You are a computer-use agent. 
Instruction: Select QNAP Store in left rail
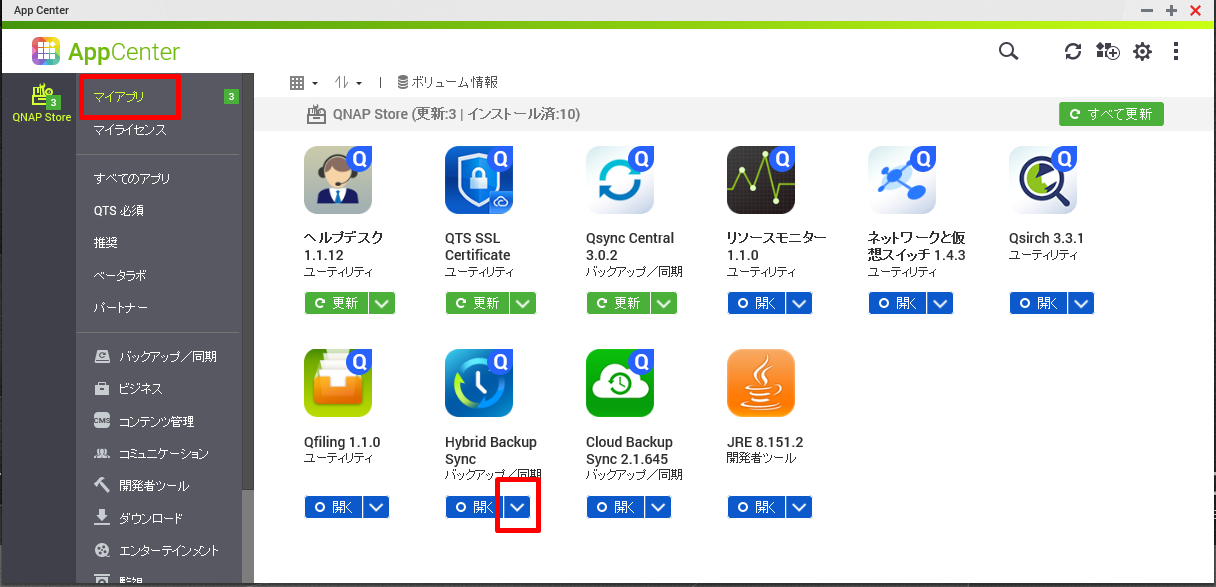click(x=41, y=103)
